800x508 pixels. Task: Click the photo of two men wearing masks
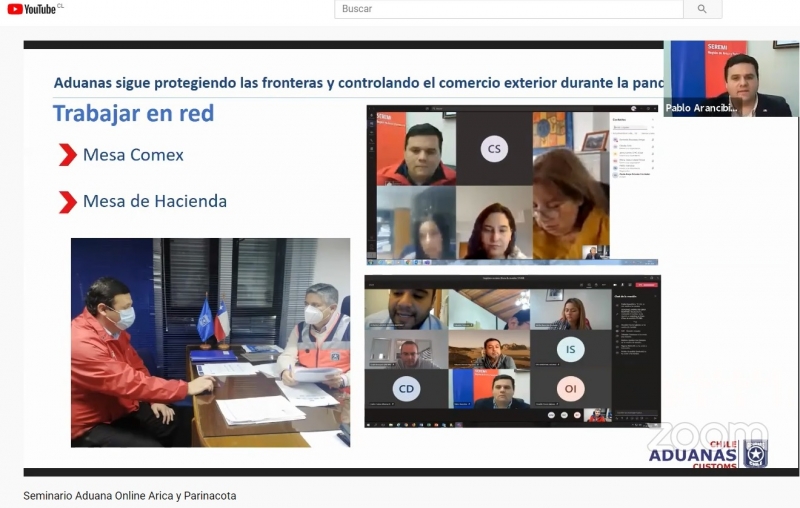(x=210, y=342)
